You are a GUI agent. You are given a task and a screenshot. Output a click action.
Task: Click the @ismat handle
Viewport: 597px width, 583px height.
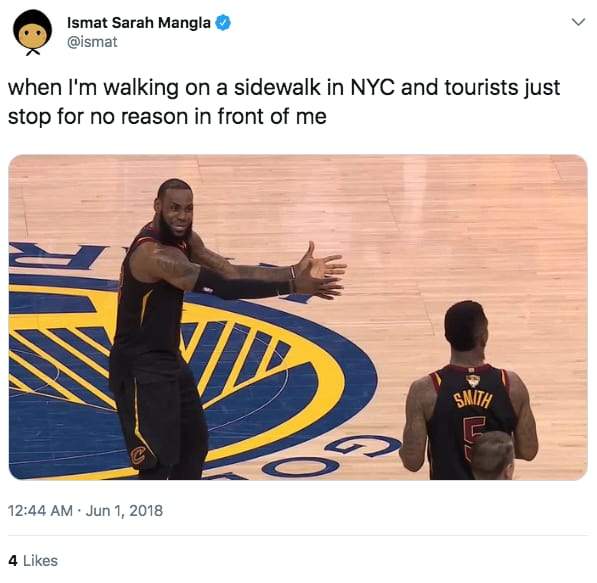92,42
